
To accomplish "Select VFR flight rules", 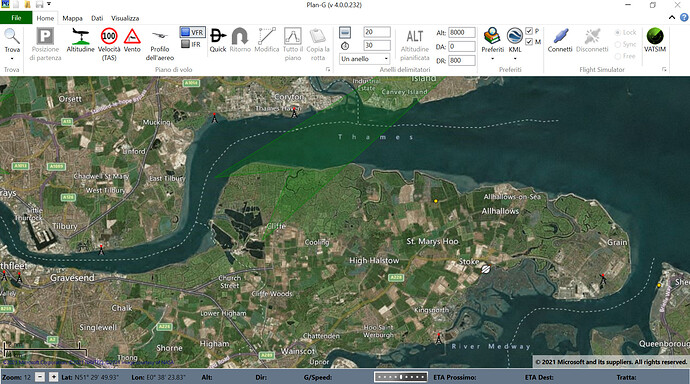I will (192, 32).
